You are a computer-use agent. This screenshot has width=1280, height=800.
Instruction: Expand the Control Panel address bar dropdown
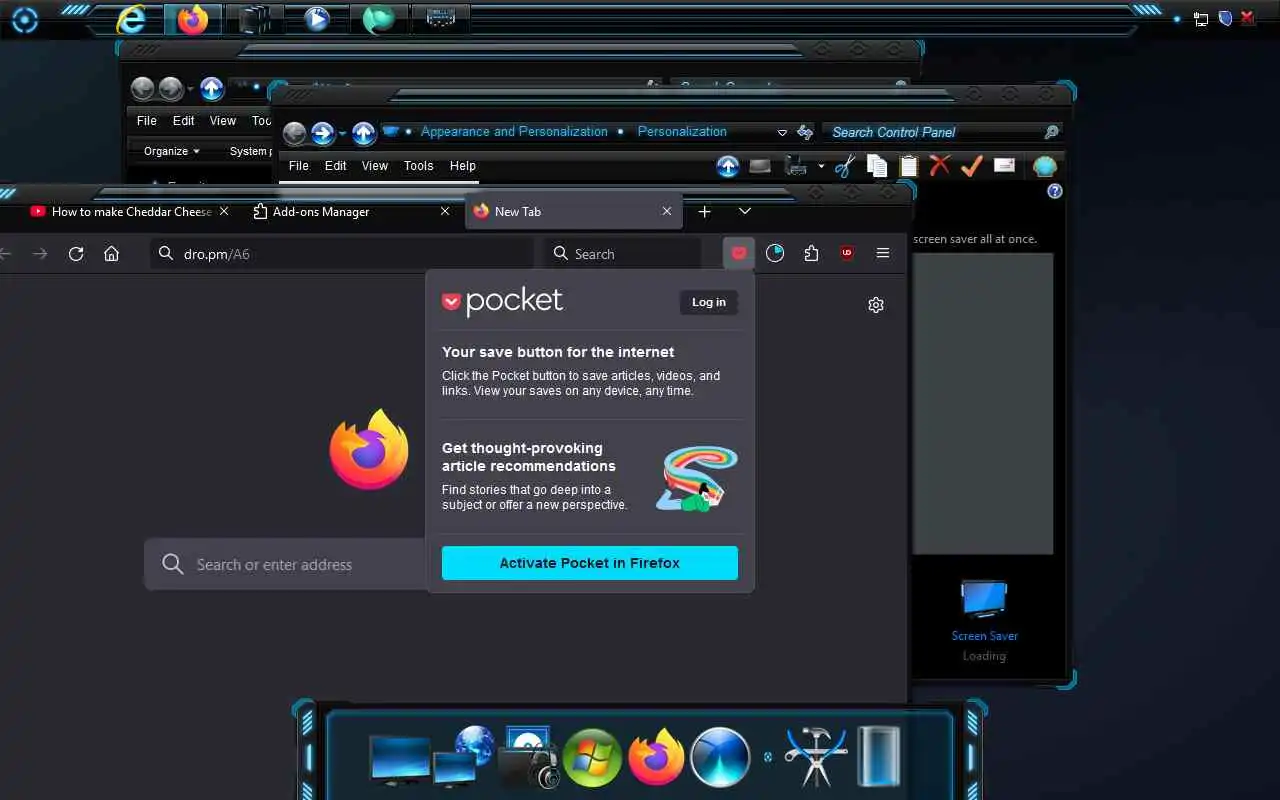point(782,132)
